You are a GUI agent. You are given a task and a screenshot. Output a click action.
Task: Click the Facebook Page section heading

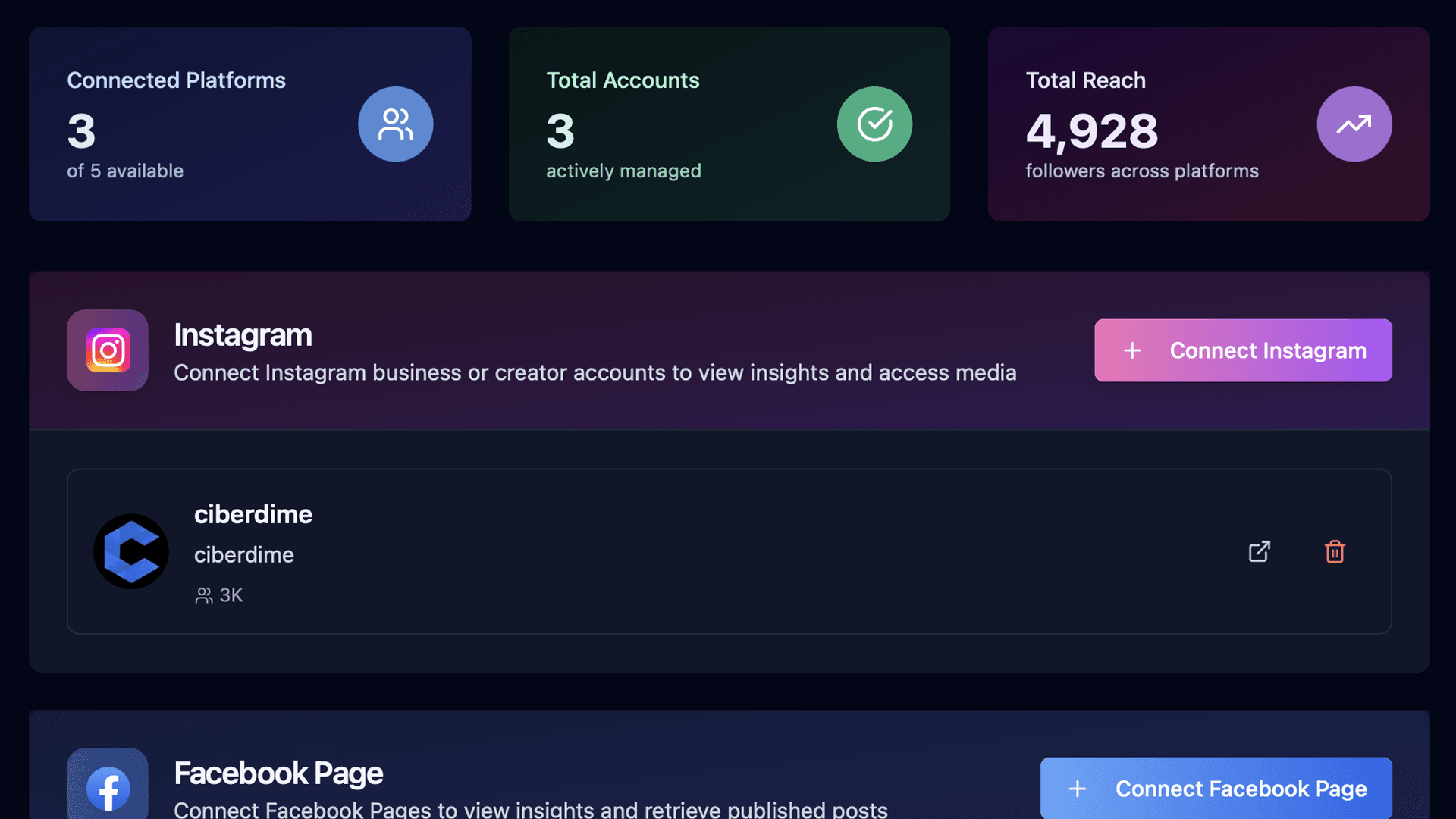278,773
